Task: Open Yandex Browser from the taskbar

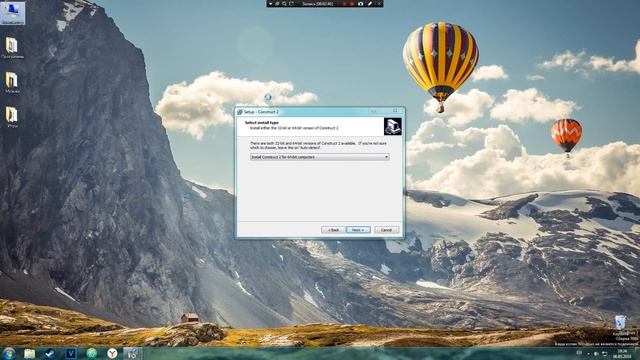Action: click(x=112, y=353)
